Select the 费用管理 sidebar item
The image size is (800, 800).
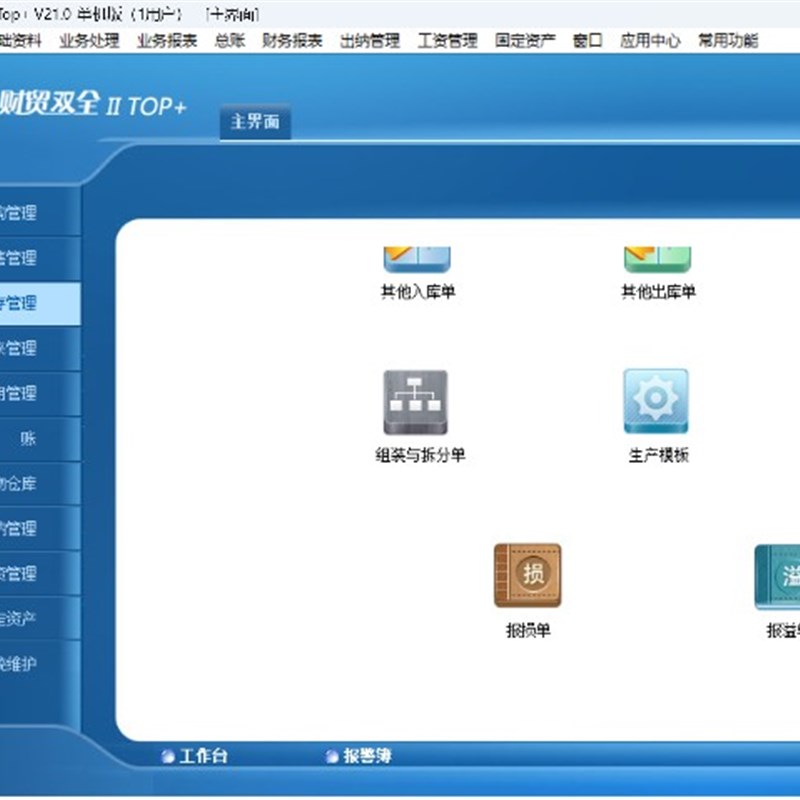coord(40,393)
